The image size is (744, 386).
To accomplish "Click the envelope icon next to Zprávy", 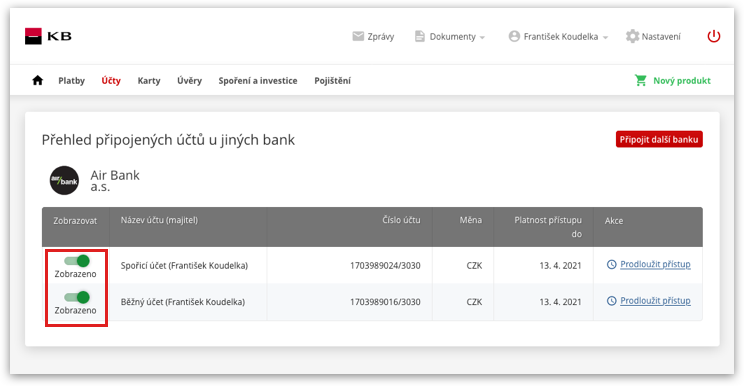I will pos(358,37).
